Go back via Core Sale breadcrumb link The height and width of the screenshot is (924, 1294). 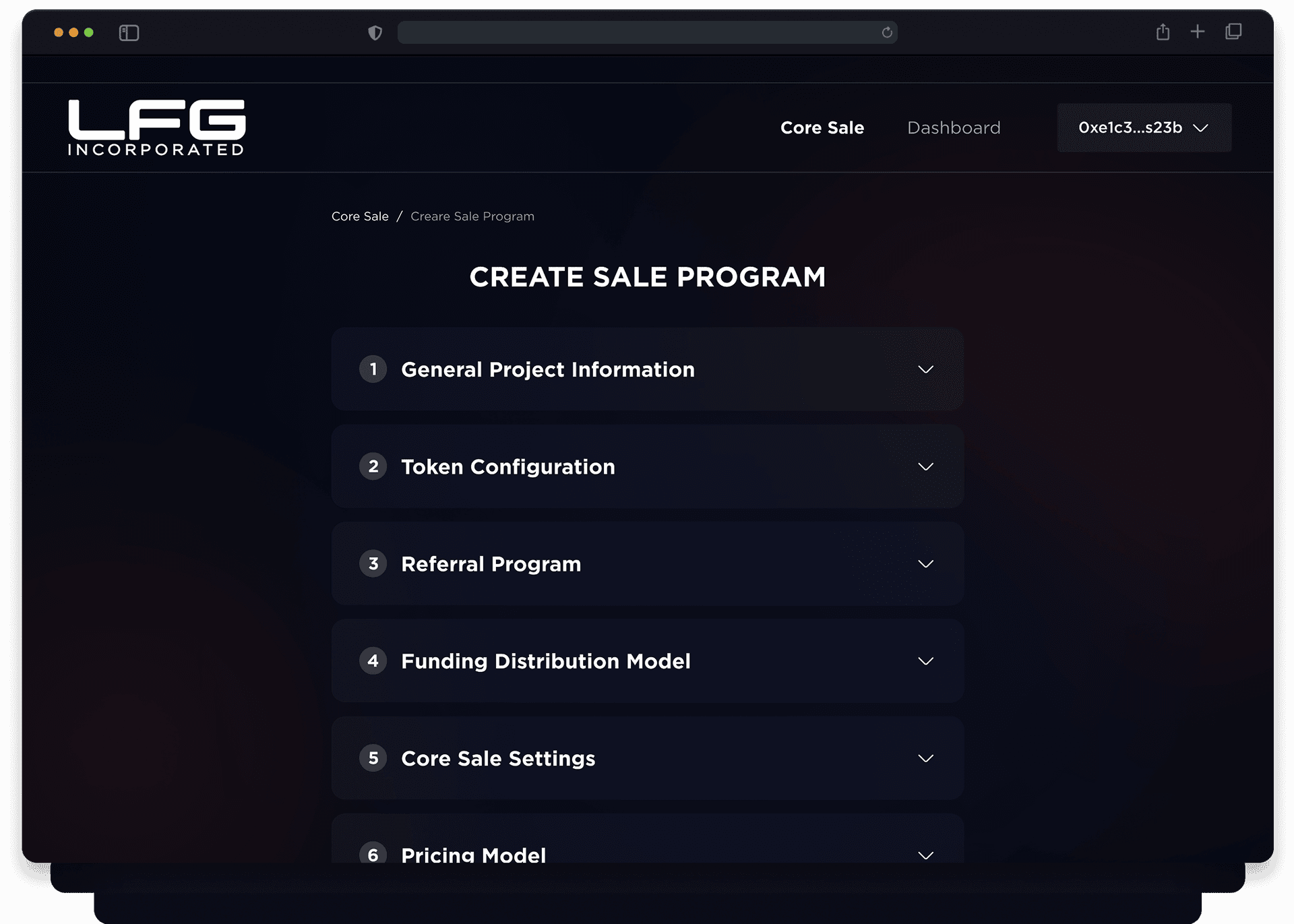point(360,216)
